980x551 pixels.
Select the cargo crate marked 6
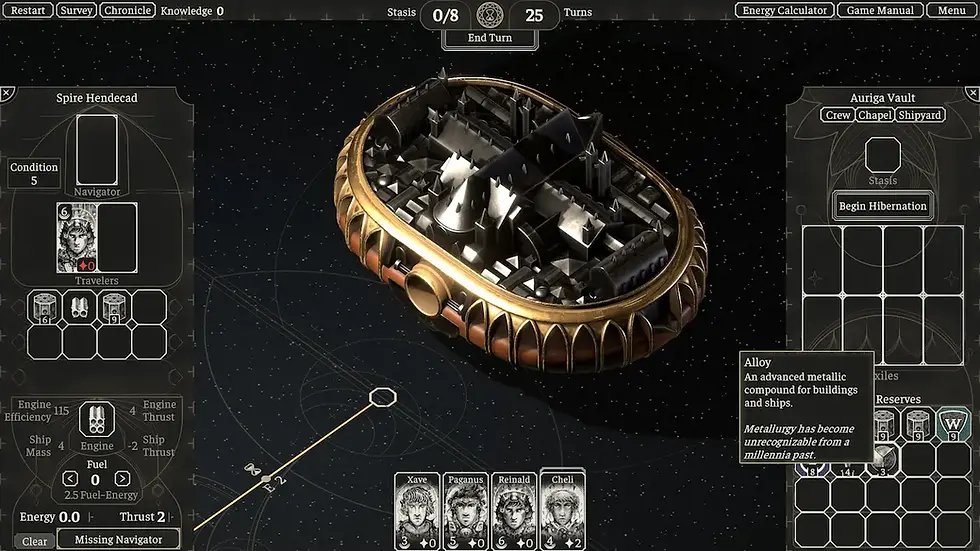click(44, 307)
